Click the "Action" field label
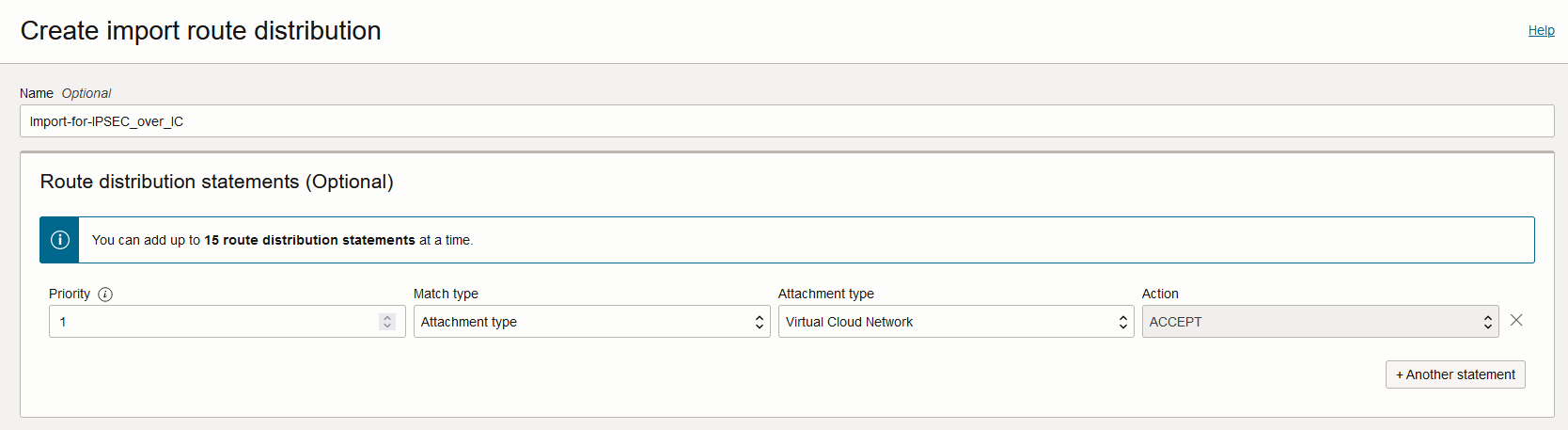 tap(1160, 294)
